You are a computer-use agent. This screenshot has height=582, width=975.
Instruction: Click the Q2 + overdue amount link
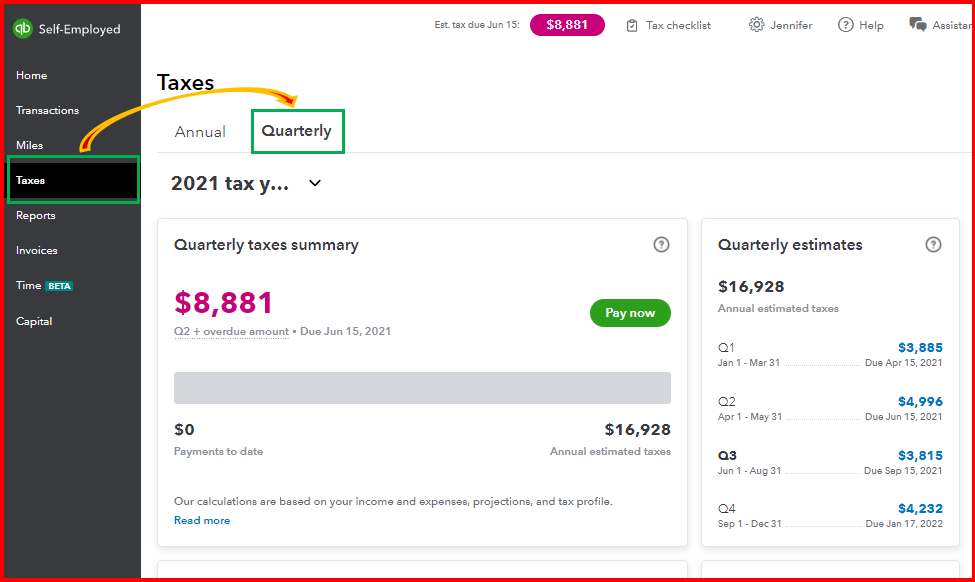coord(231,331)
